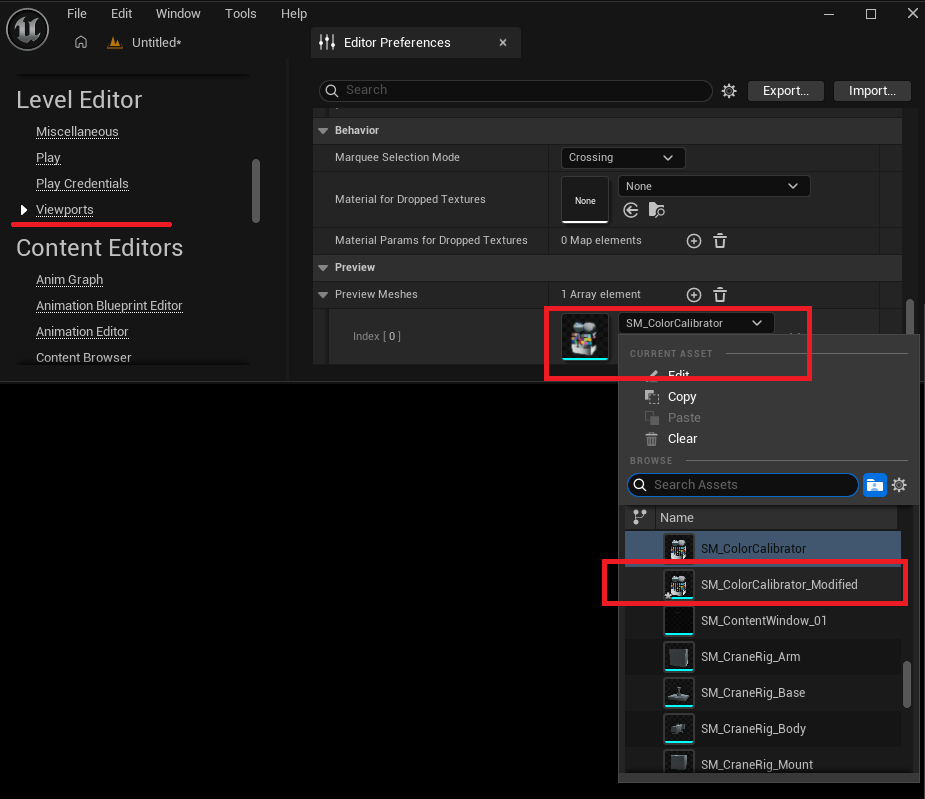Open the Anim Graph settings link
The width and height of the screenshot is (925, 799).
(70, 280)
